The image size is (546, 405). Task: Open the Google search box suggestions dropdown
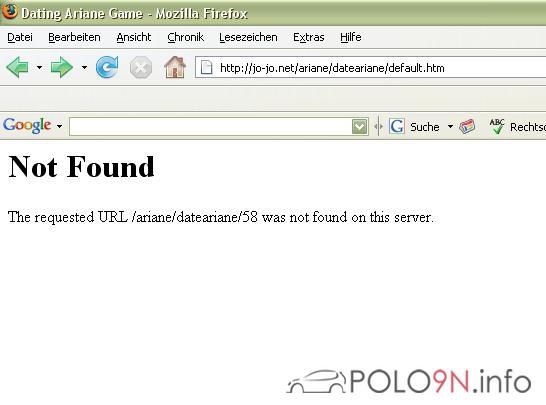pos(360,126)
